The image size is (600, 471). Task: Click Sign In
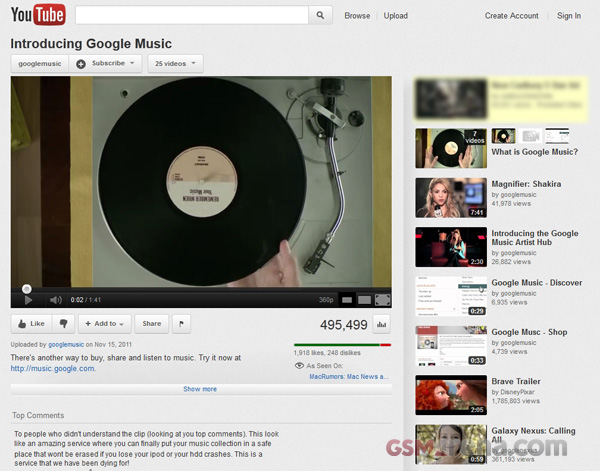(569, 16)
